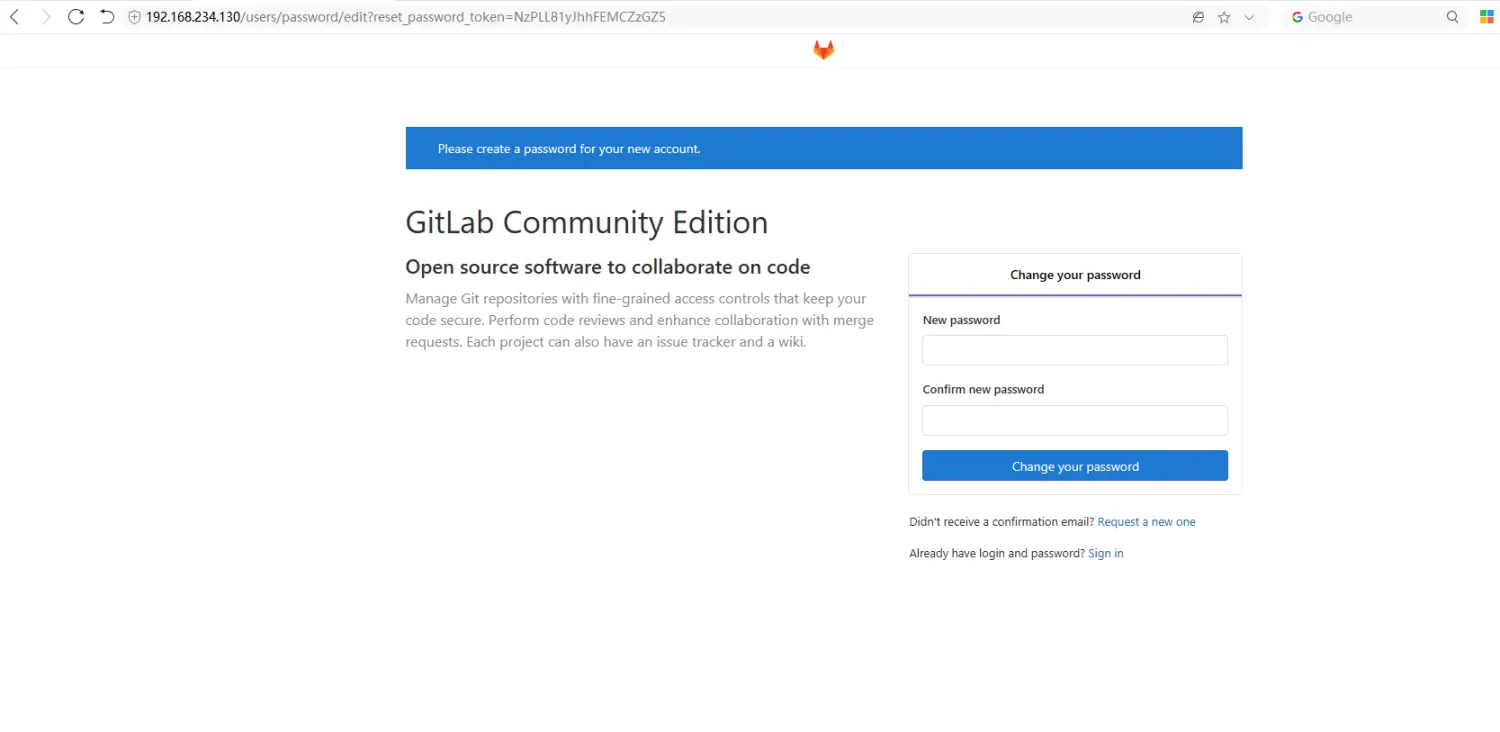Click the undo/restore session arrow icon

(x=107, y=16)
